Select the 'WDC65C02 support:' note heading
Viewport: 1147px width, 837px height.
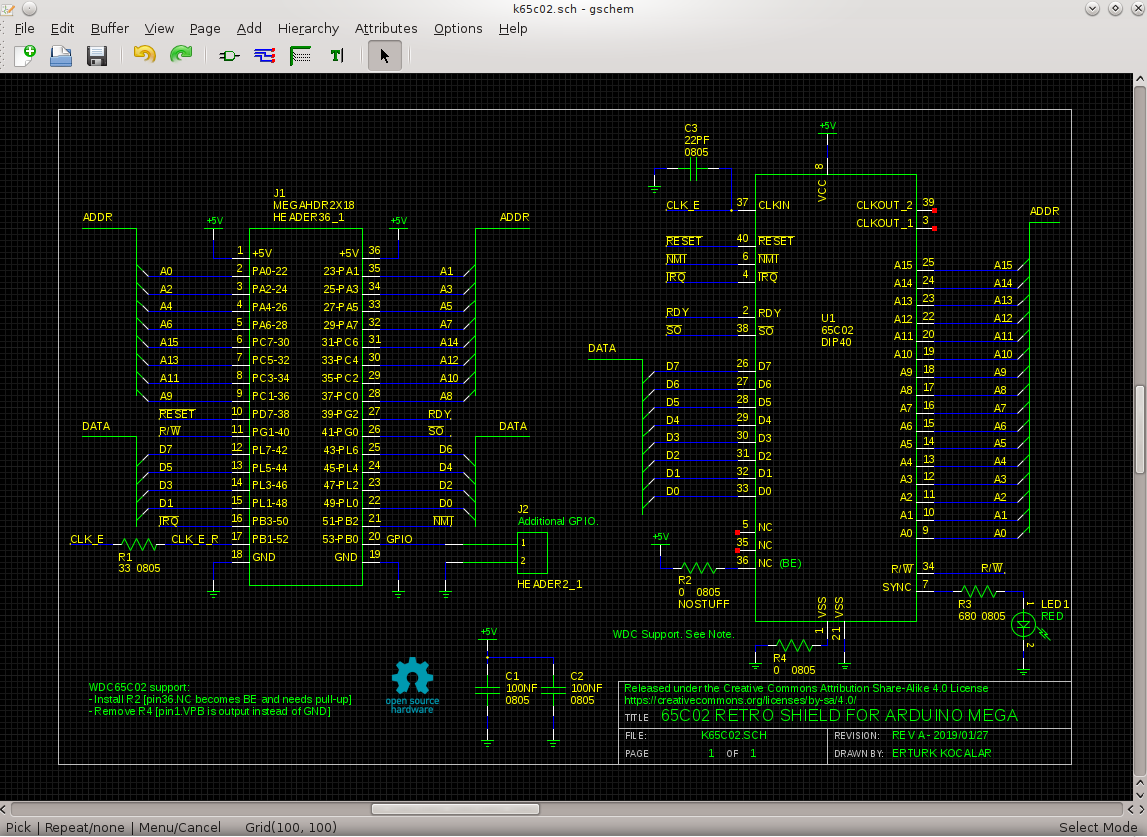(139, 687)
